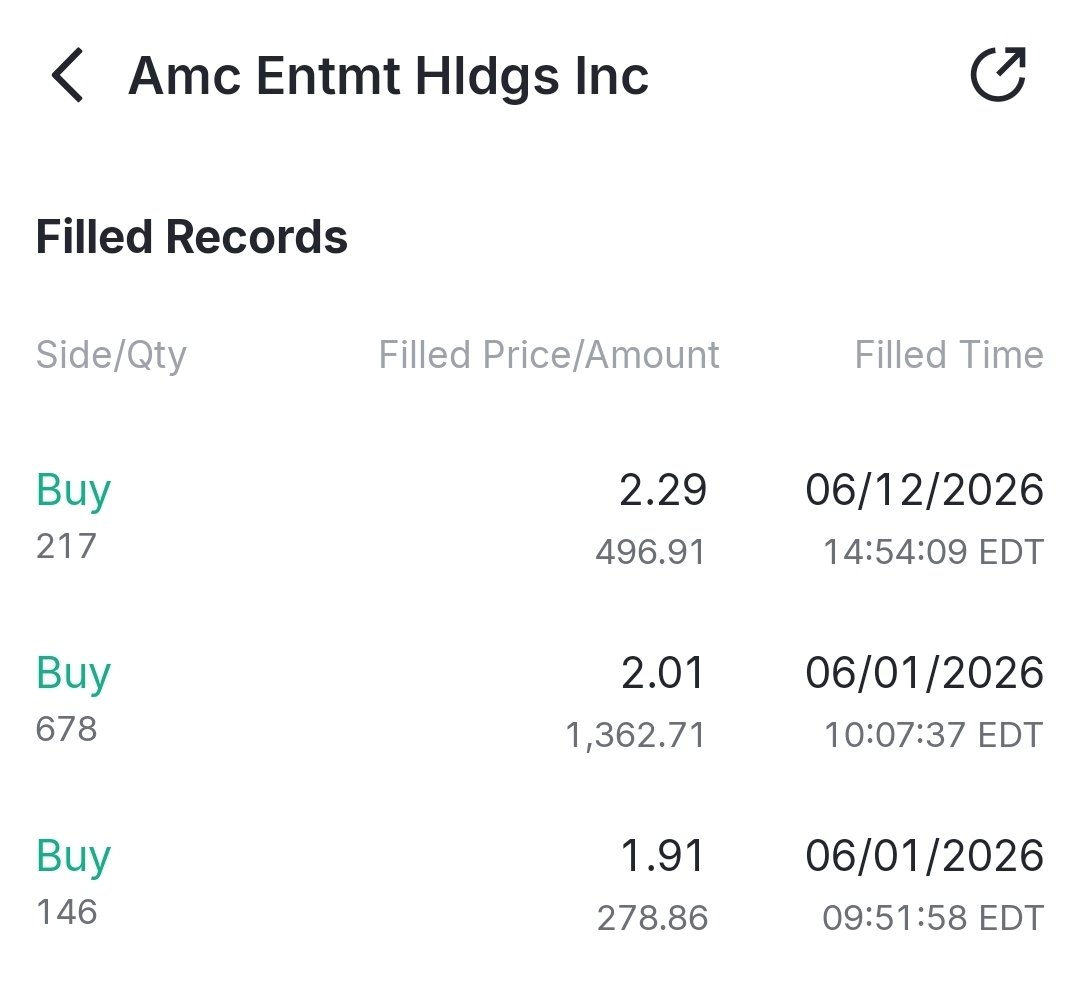Open the share icon at top right

click(999, 74)
